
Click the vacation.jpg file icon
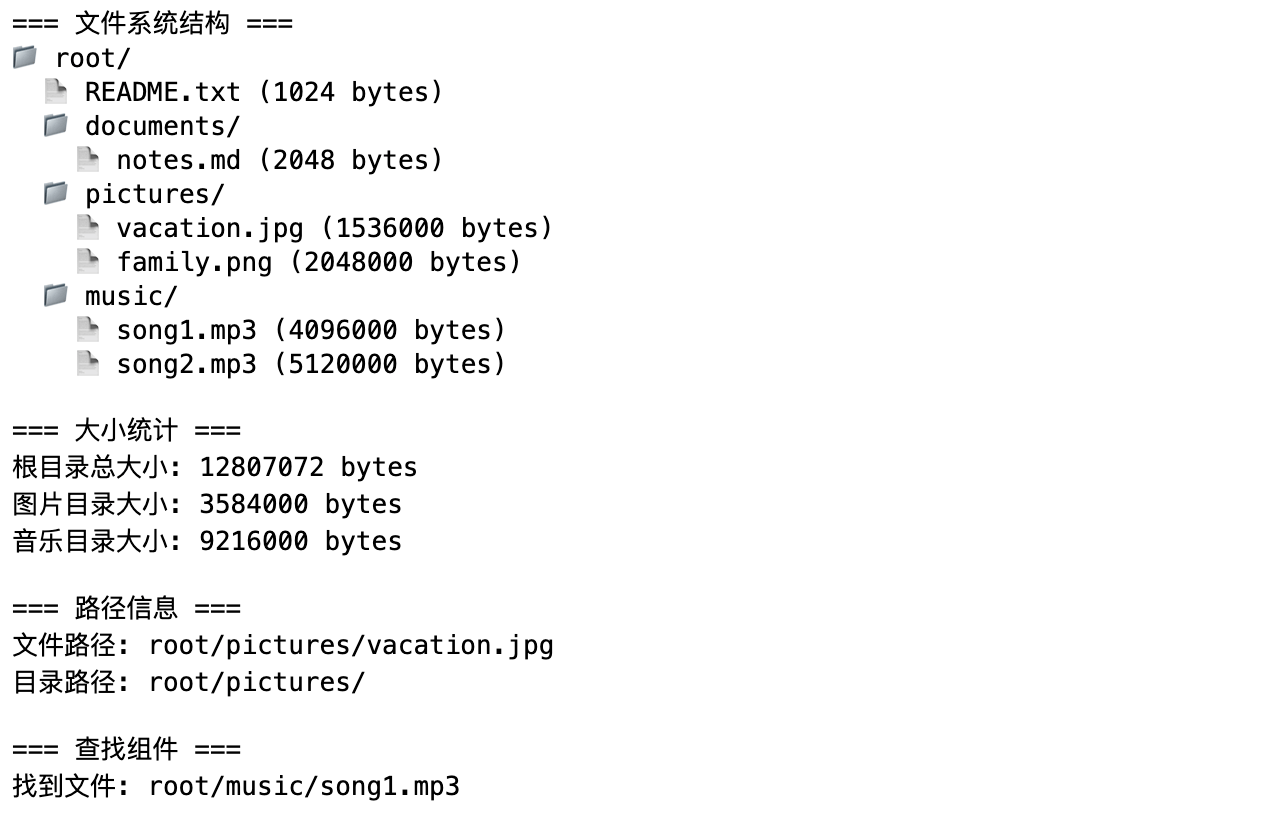(88, 227)
